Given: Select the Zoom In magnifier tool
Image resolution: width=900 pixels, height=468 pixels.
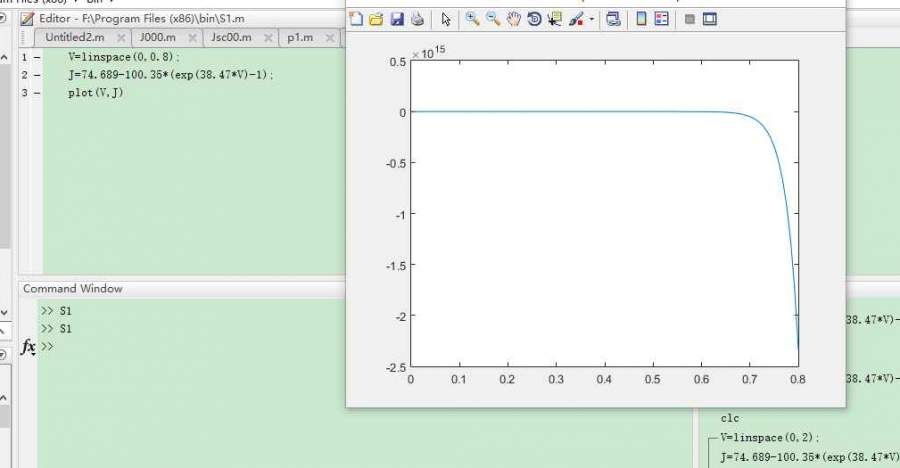Looking at the screenshot, I should (x=473, y=19).
